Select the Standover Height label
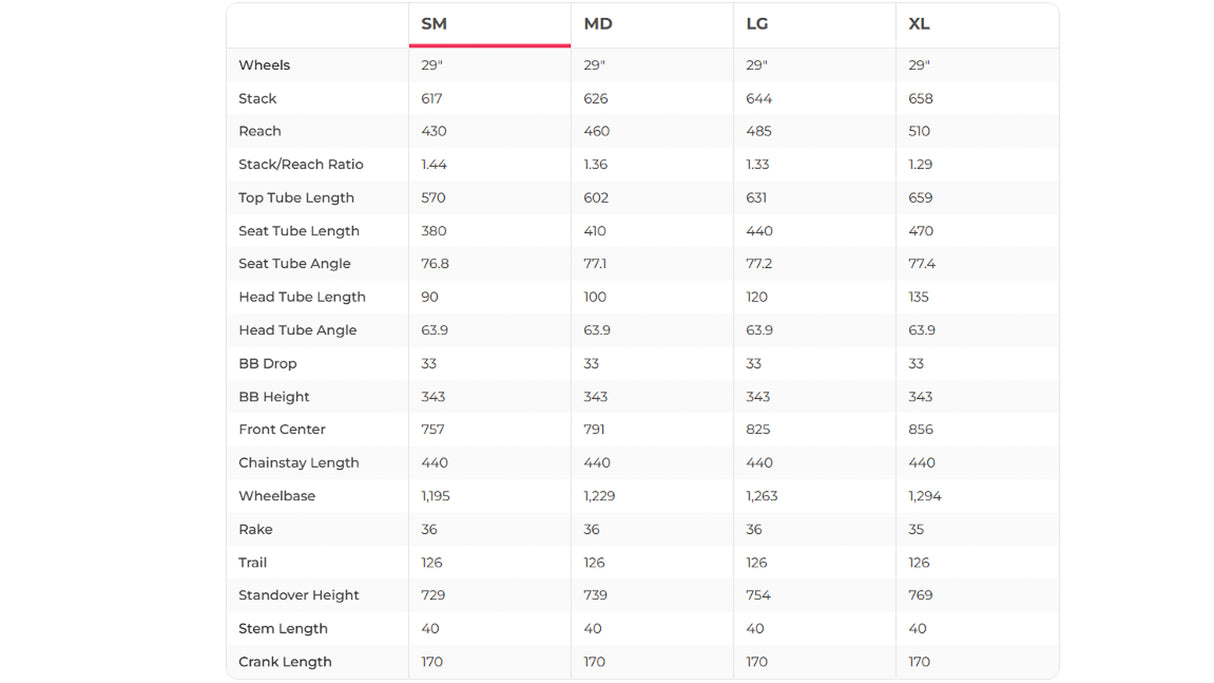This screenshot has width=1214, height=683. 298,595
